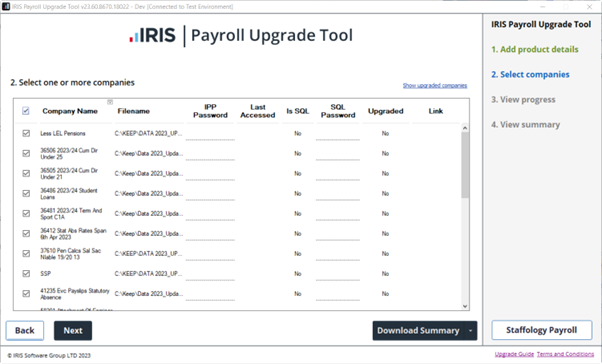This screenshot has height=364, width=602.
Task: Click the filename cell of the SSP row
Action: point(148,273)
